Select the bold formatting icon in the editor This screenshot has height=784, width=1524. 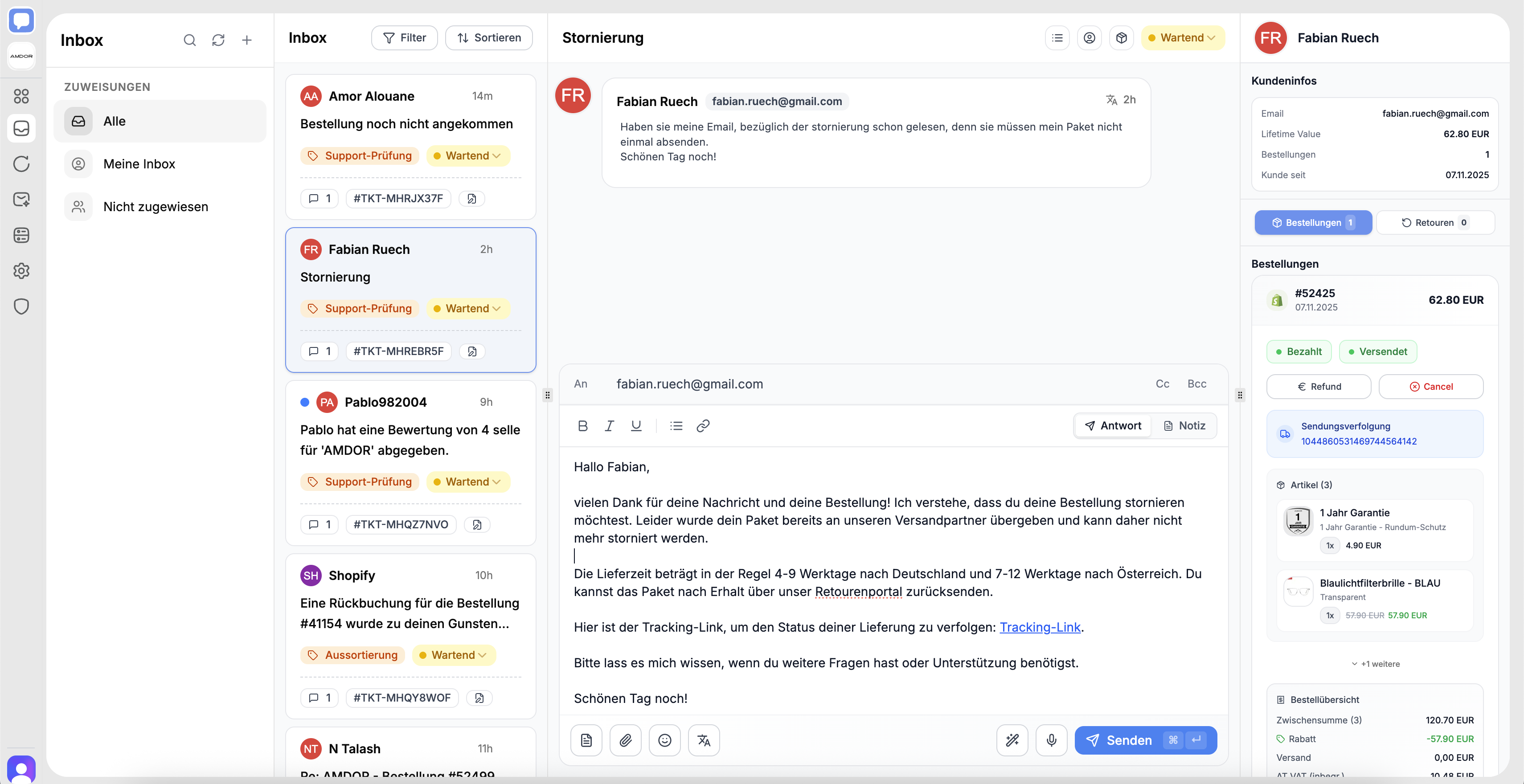[583, 425]
